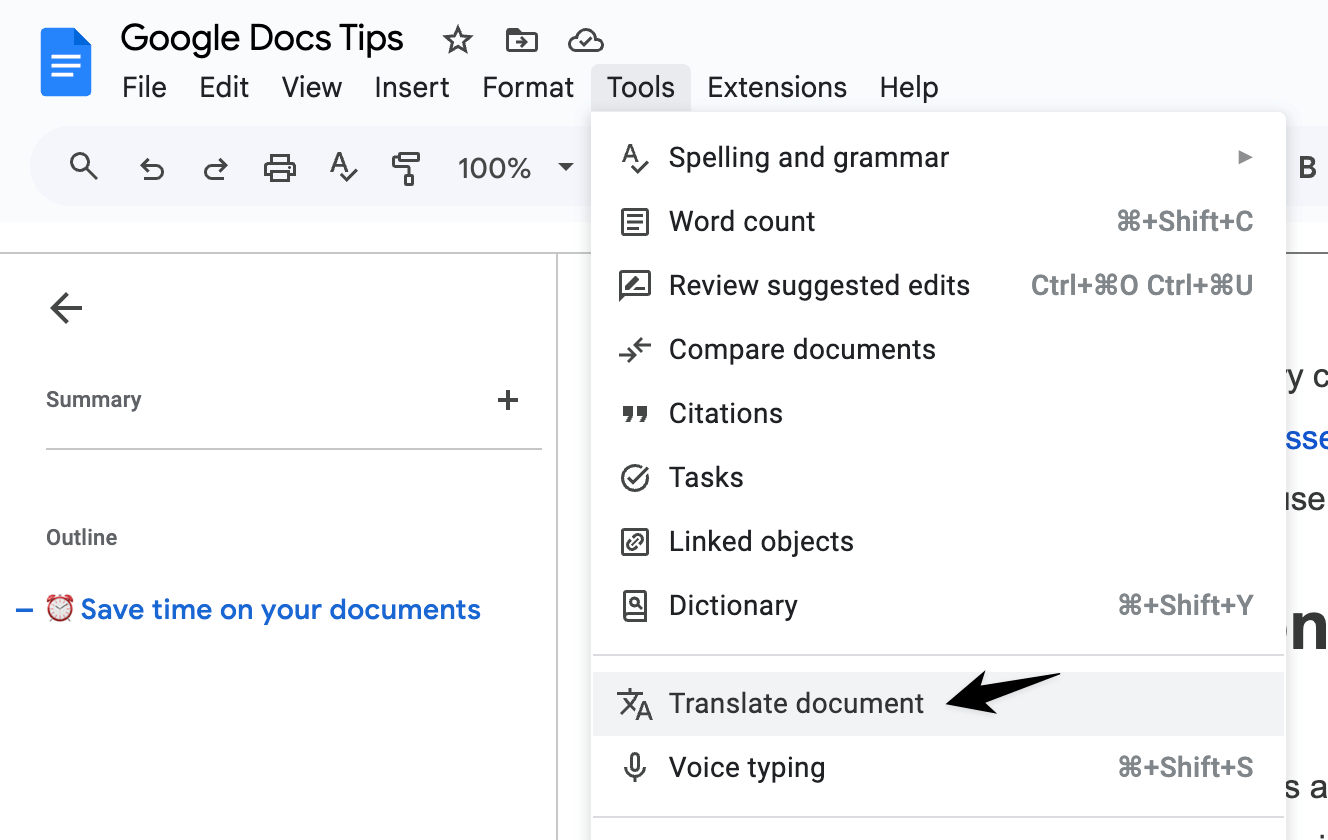Image resolution: width=1328 pixels, height=840 pixels.
Task: Open the 100% zoom dropdown
Action: [515, 168]
